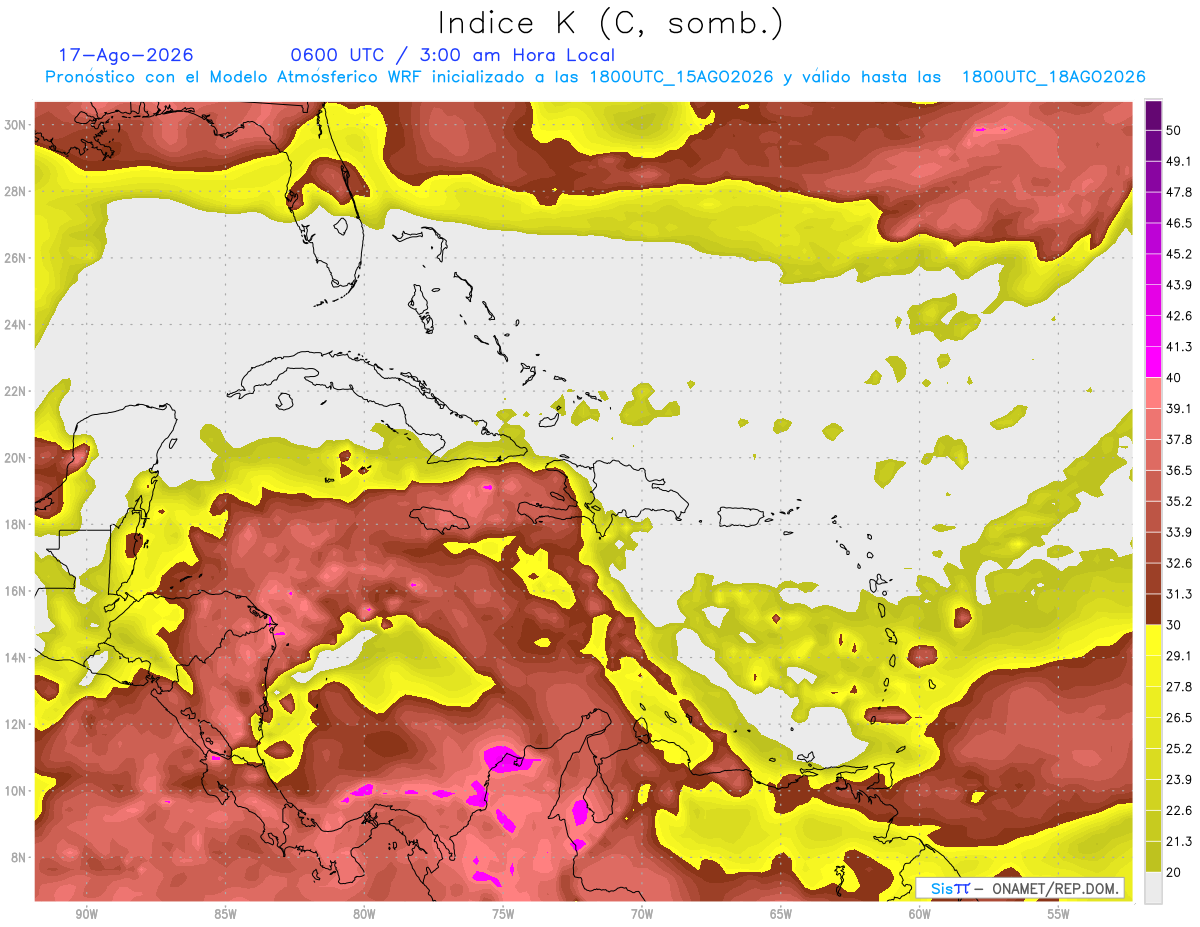Click the colorbar value 41.3
This screenshot has width=1200, height=927.
pyautogui.click(x=1179, y=347)
